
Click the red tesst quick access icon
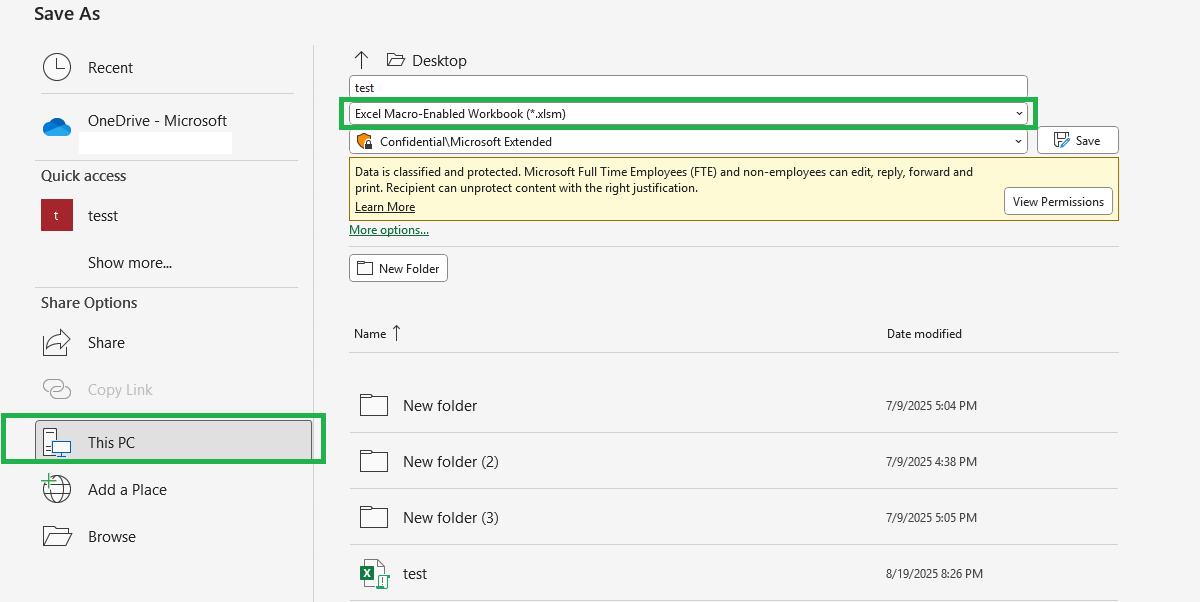(x=57, y=215)
